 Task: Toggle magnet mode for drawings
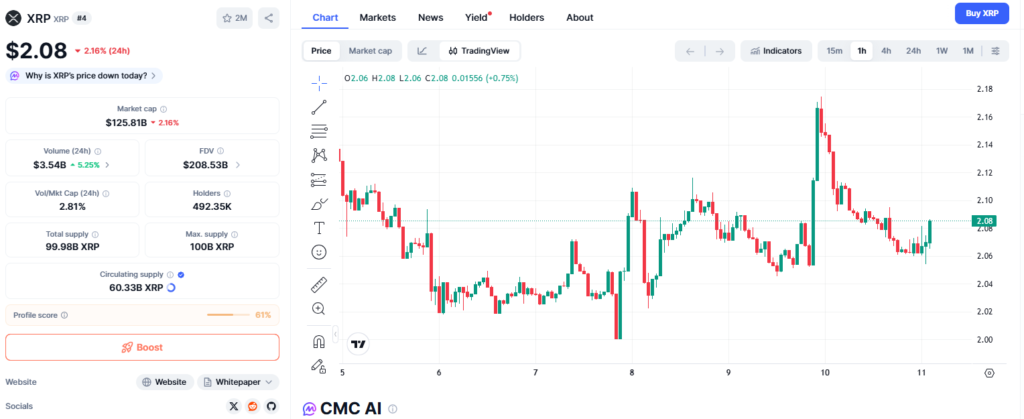tap(319, 341)
